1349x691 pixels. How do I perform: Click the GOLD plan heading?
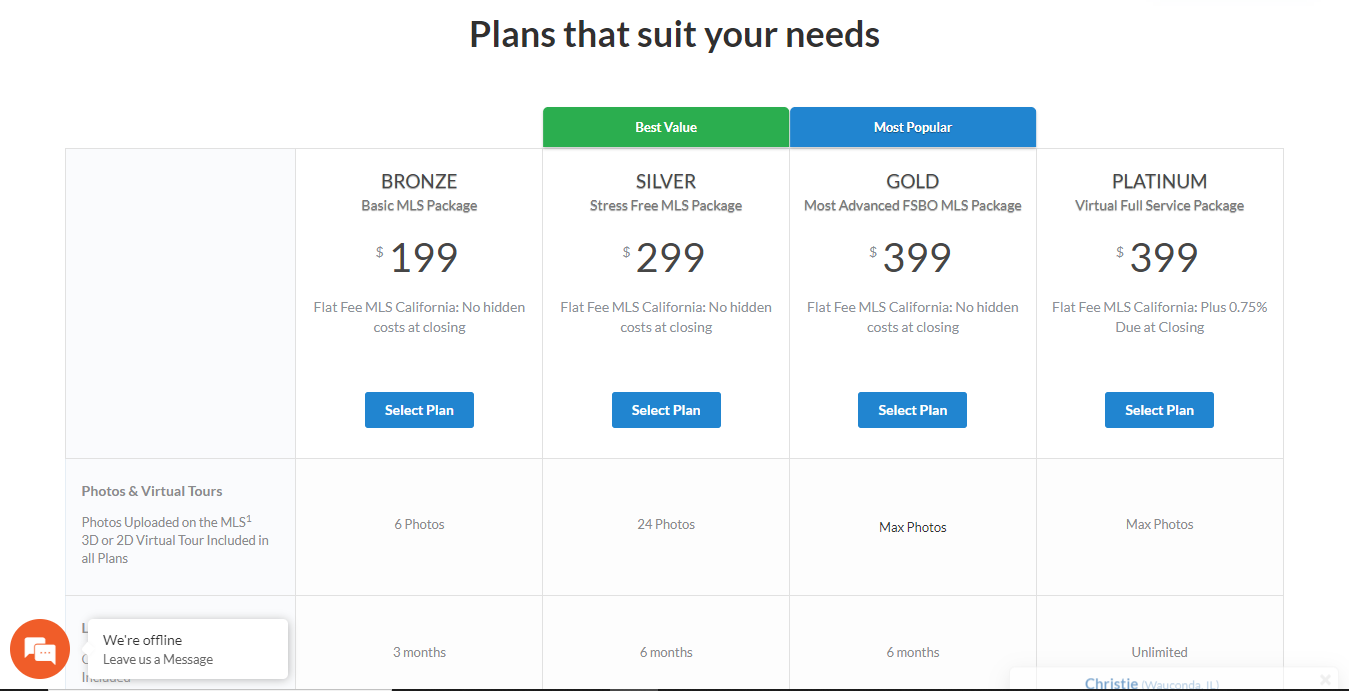point(912,181)
